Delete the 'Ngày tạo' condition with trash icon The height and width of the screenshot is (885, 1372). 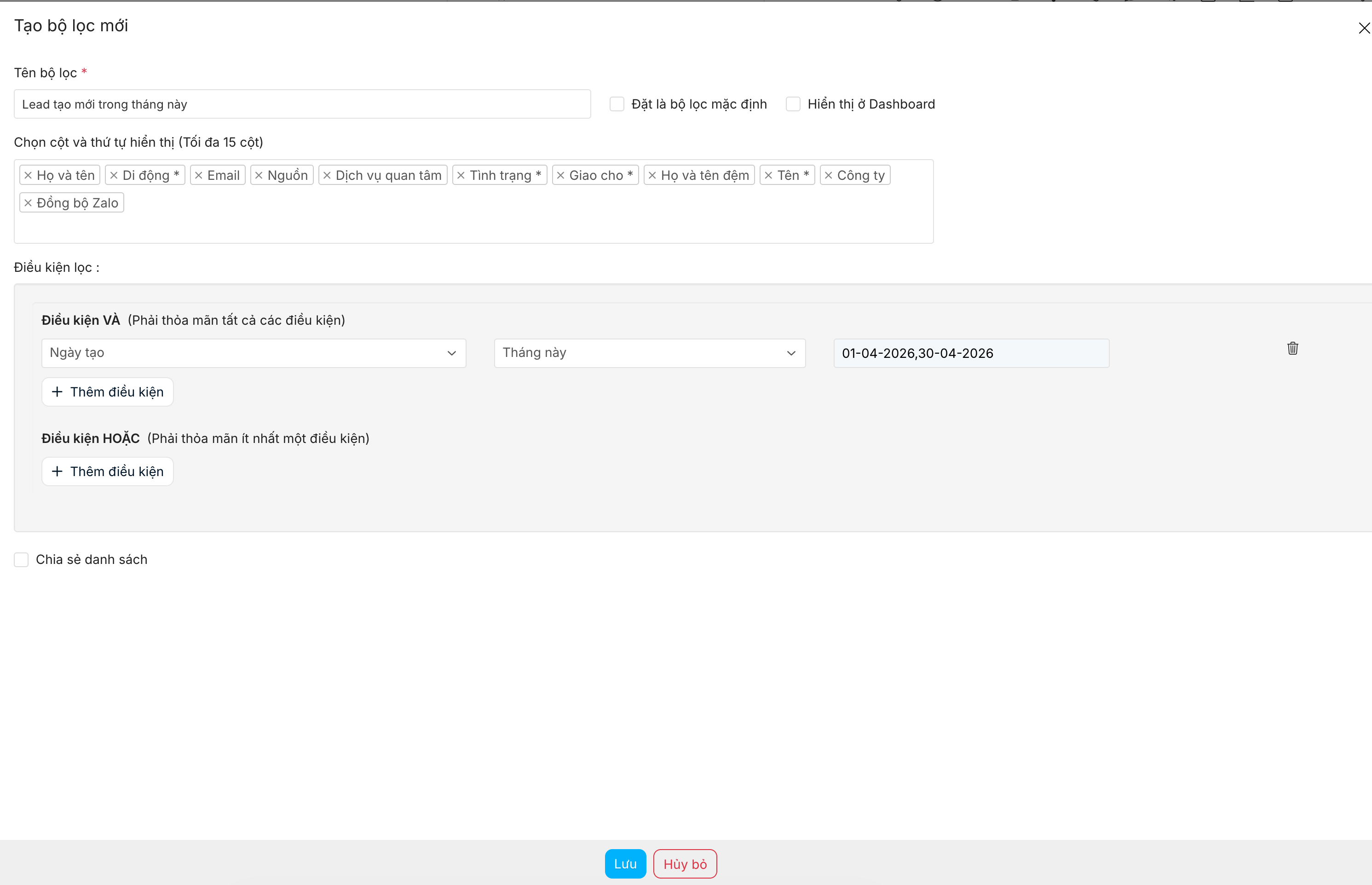click(1292, 348)
